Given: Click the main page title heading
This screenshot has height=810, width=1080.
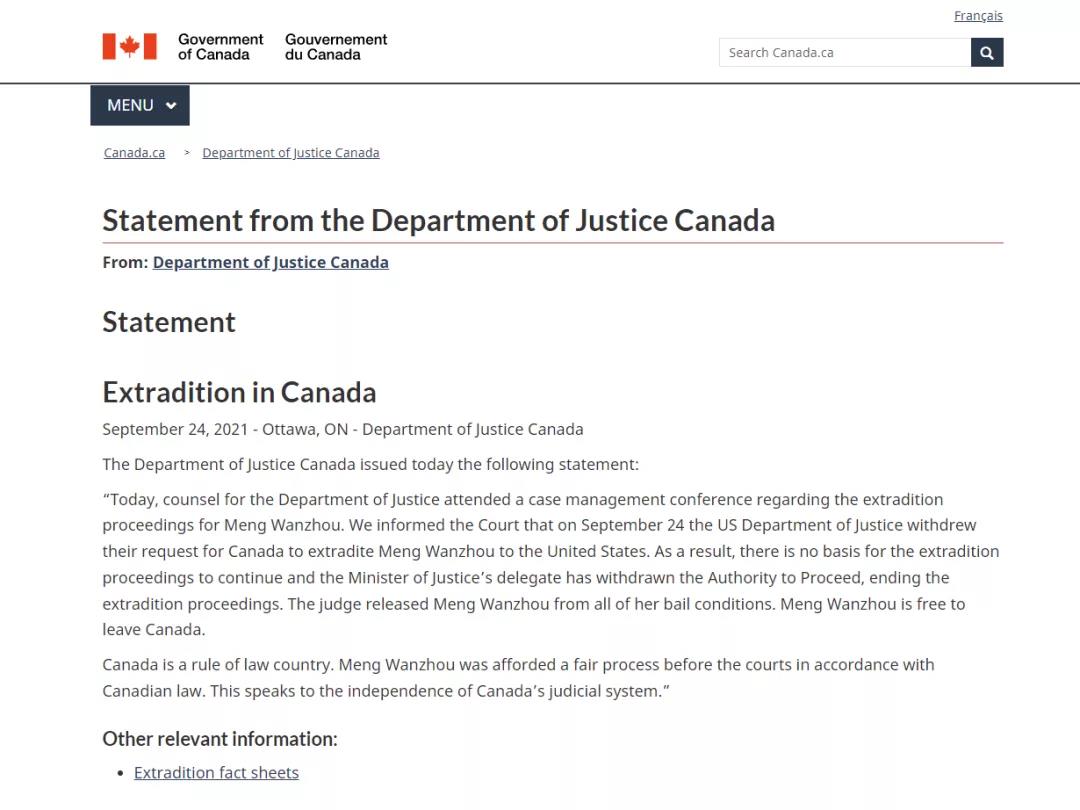Looking at the screenshot, I should point(439,220).
